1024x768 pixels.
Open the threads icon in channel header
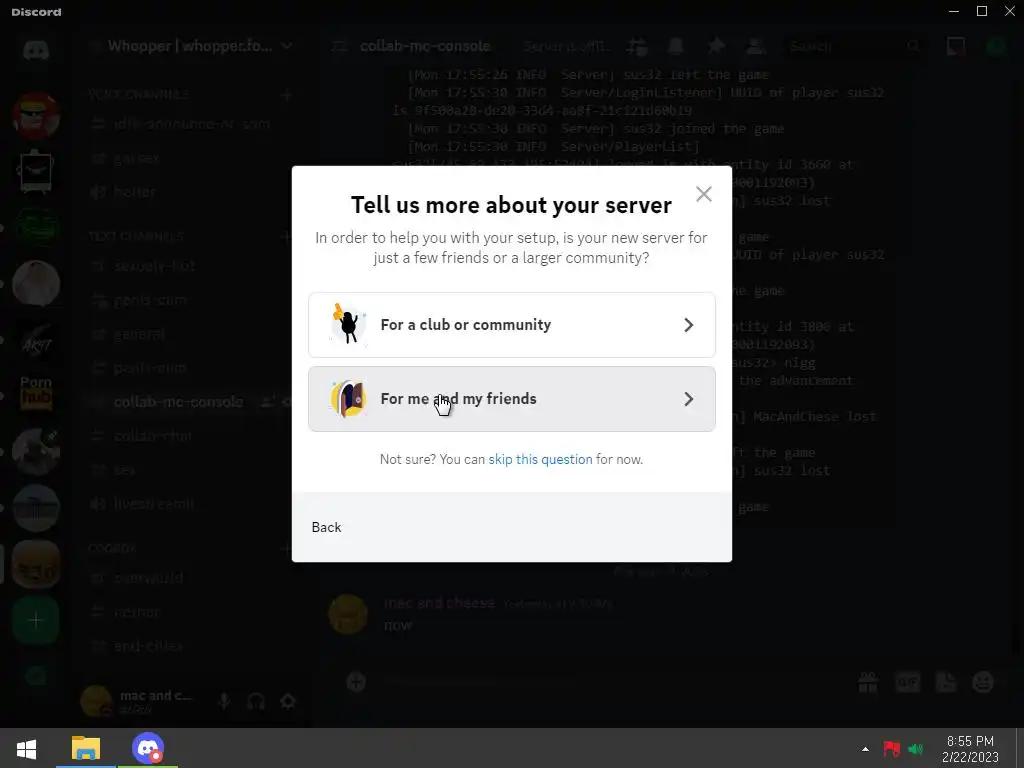pos(636,46)
